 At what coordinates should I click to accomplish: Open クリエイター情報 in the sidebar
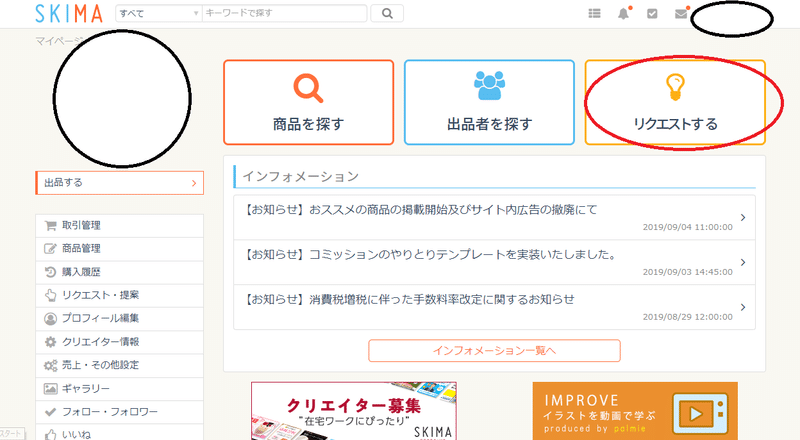coord(119,342)
